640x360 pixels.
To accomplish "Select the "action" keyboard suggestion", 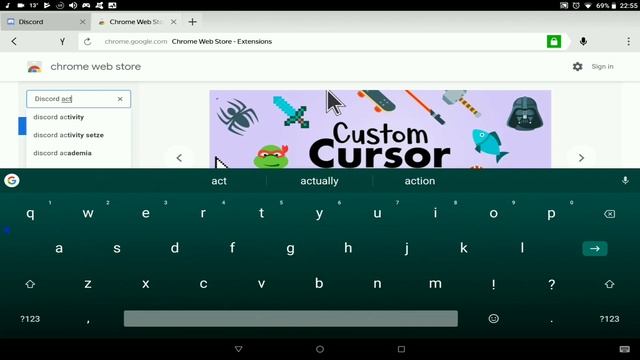I will (420, 181).
